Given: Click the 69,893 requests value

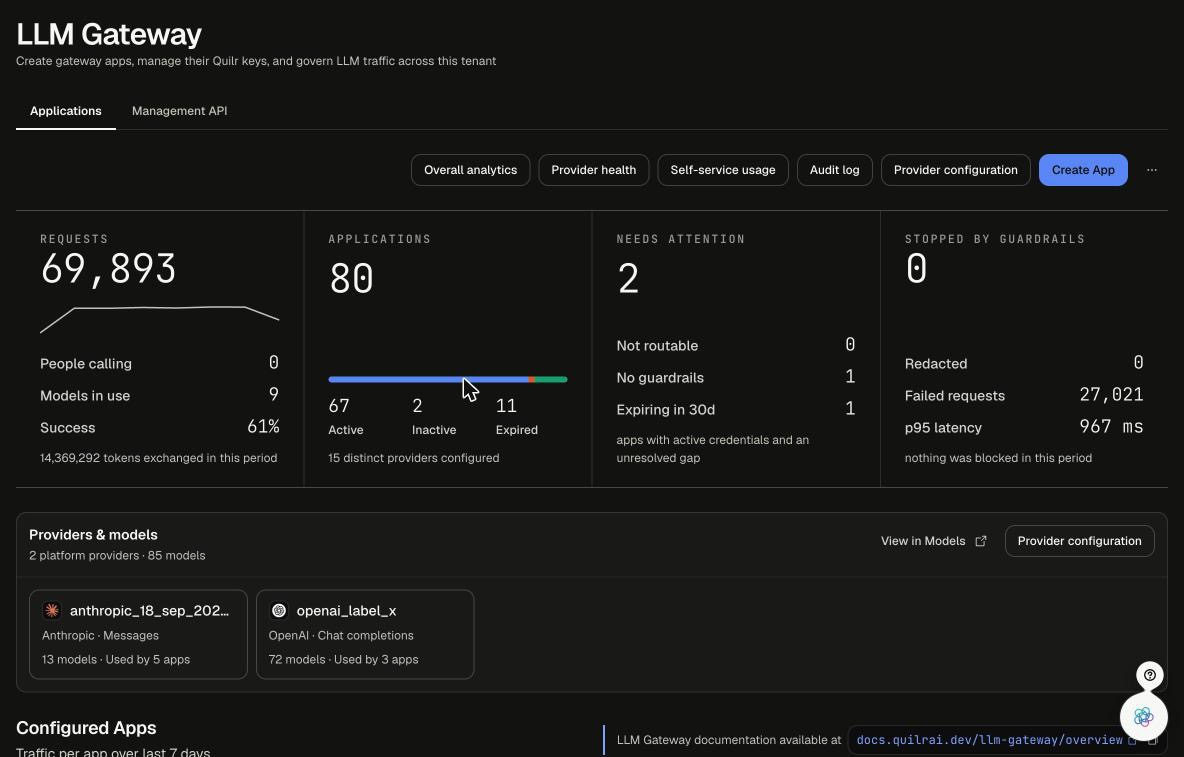Looking at the screenshot, I should tap(108, 269).
